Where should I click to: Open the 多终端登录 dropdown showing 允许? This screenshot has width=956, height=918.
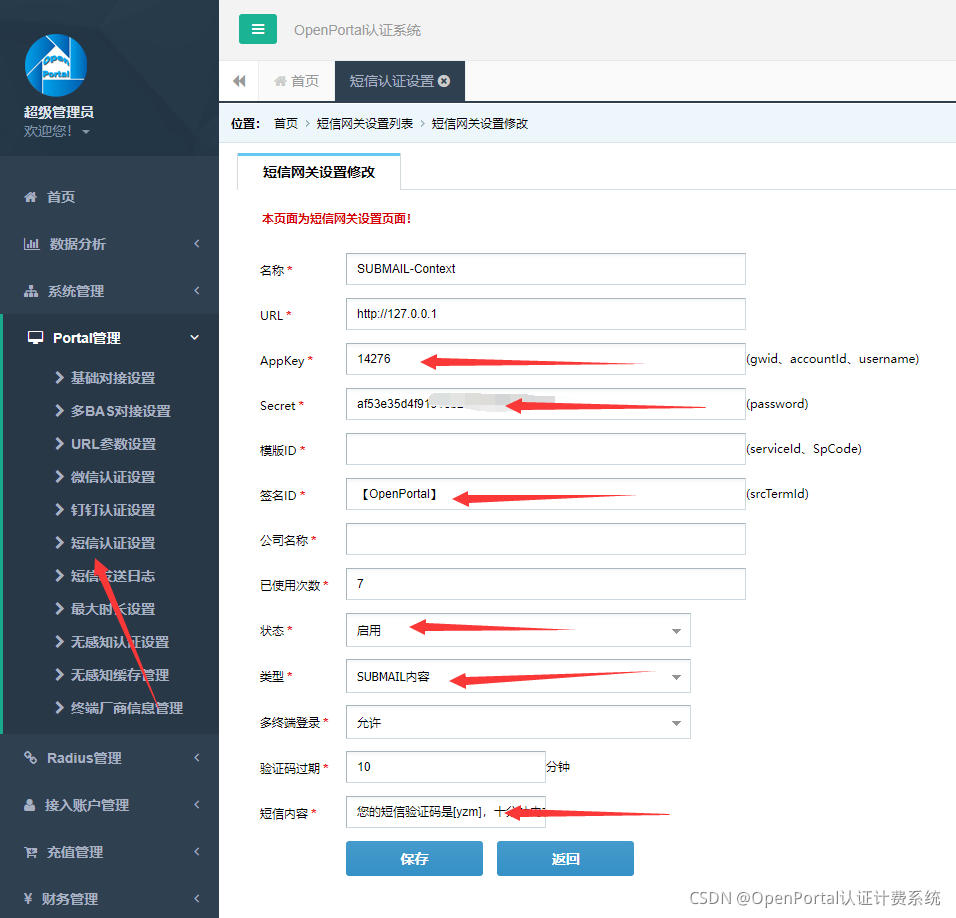518,722
